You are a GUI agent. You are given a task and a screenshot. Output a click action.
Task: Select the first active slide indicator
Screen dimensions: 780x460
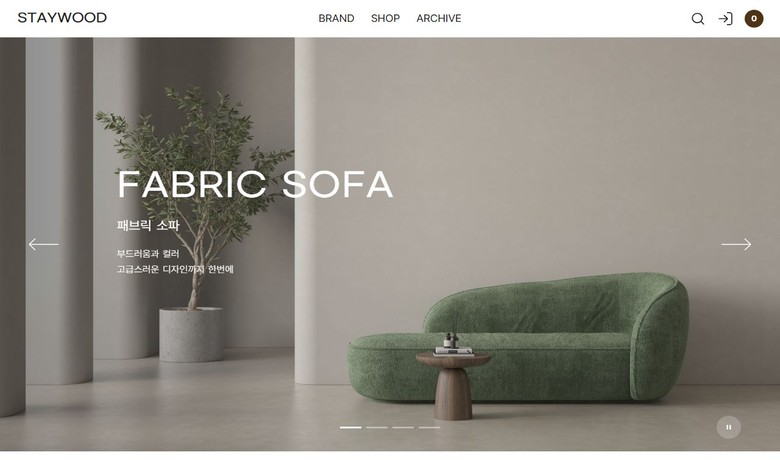[351, 427]
